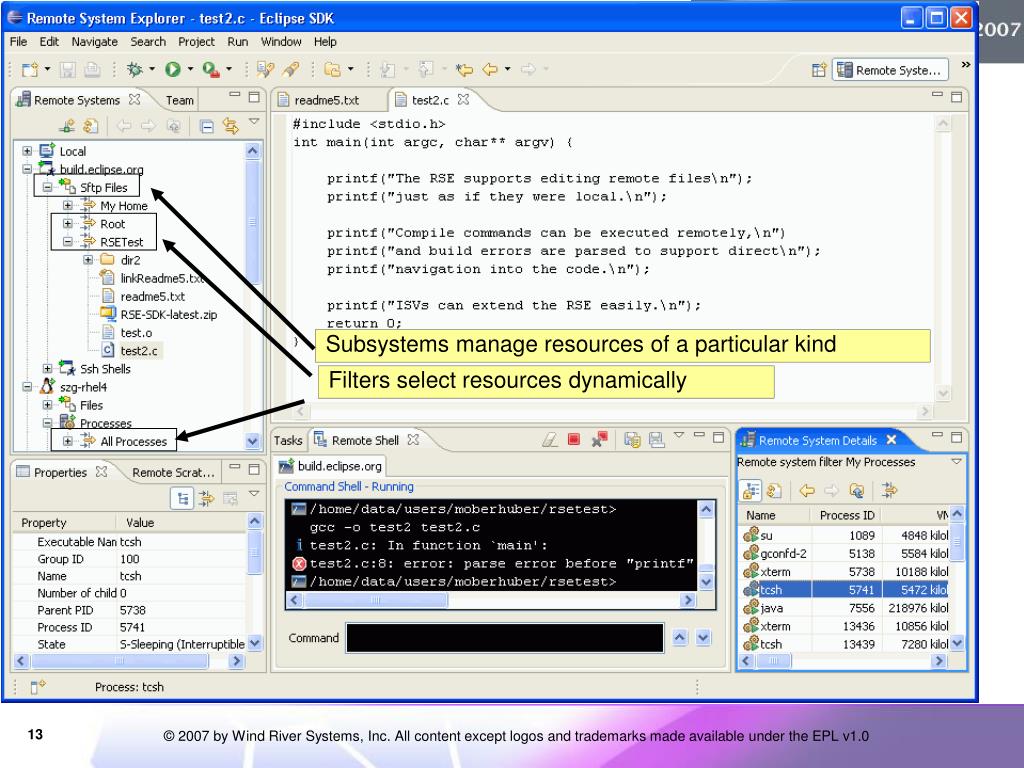Expand the dir2 folder

(88, 260)
